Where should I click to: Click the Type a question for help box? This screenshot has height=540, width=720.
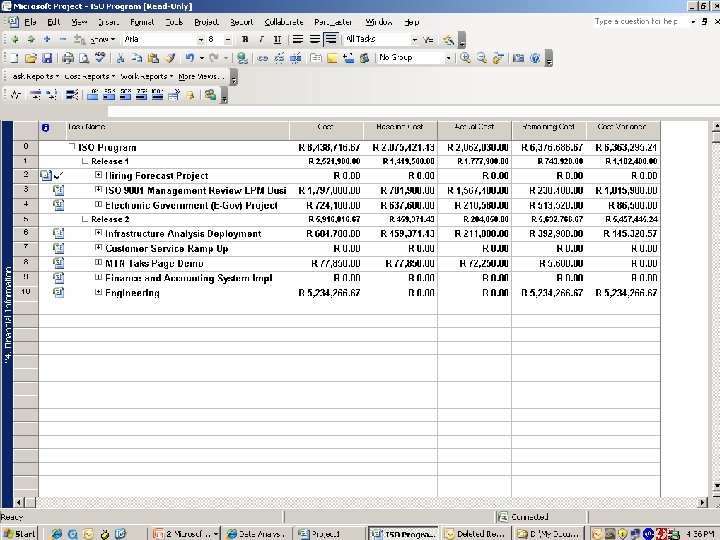[640, 22]
